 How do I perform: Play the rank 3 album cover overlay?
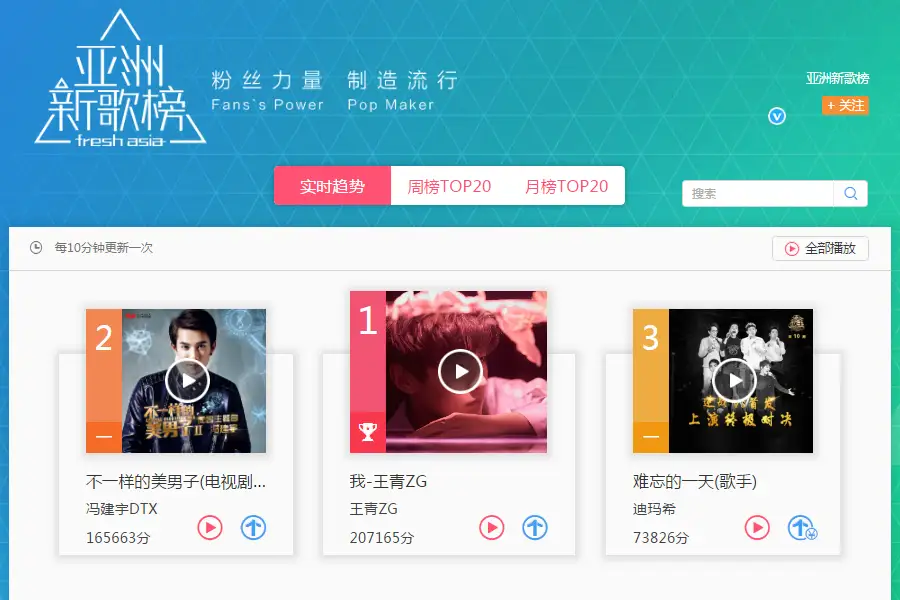click(734, 381)
